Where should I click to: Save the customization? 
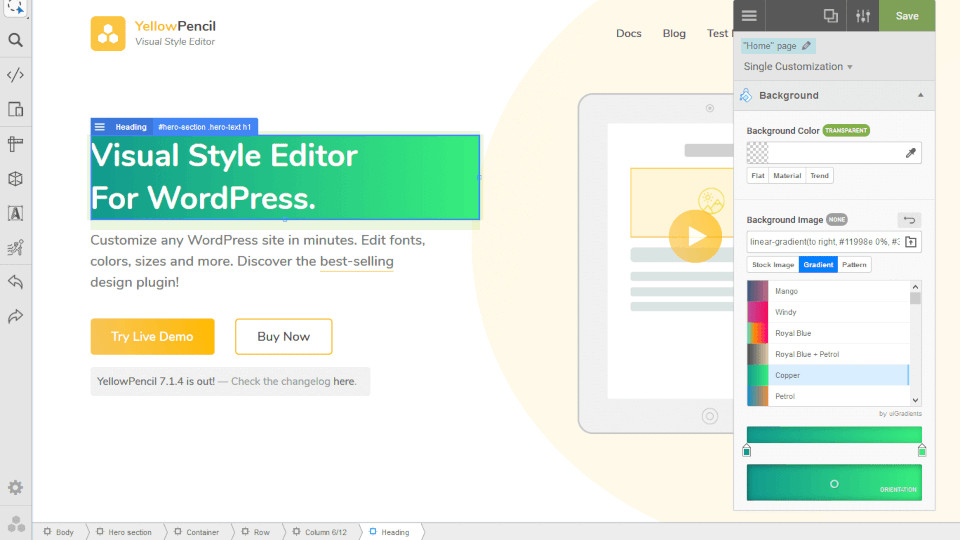click(x=907, y=16)
